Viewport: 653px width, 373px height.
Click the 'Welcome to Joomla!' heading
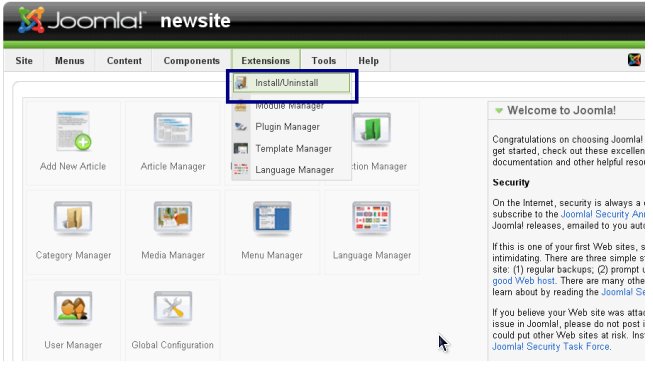pyautogui.click(x=561, y=110)
